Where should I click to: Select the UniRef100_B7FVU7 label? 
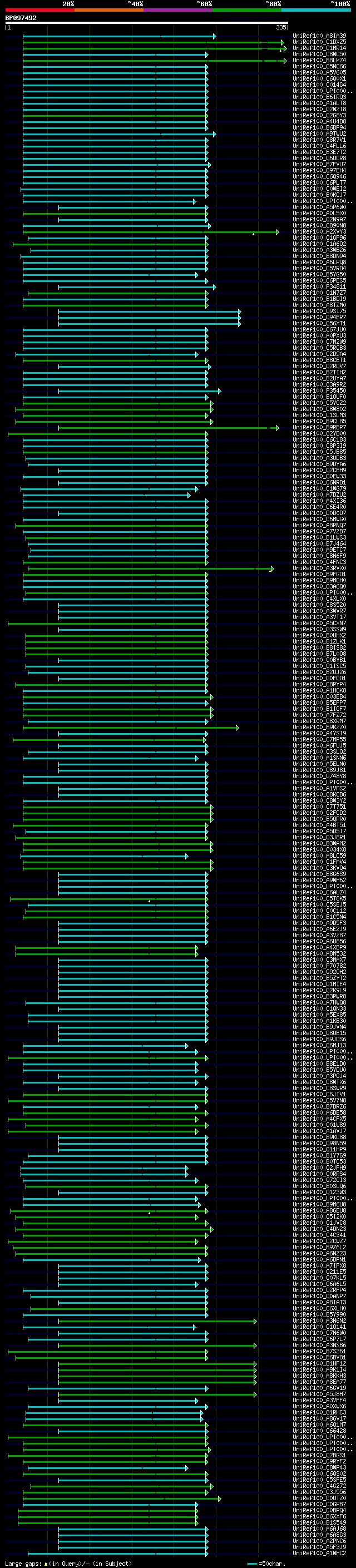(319, 164)
